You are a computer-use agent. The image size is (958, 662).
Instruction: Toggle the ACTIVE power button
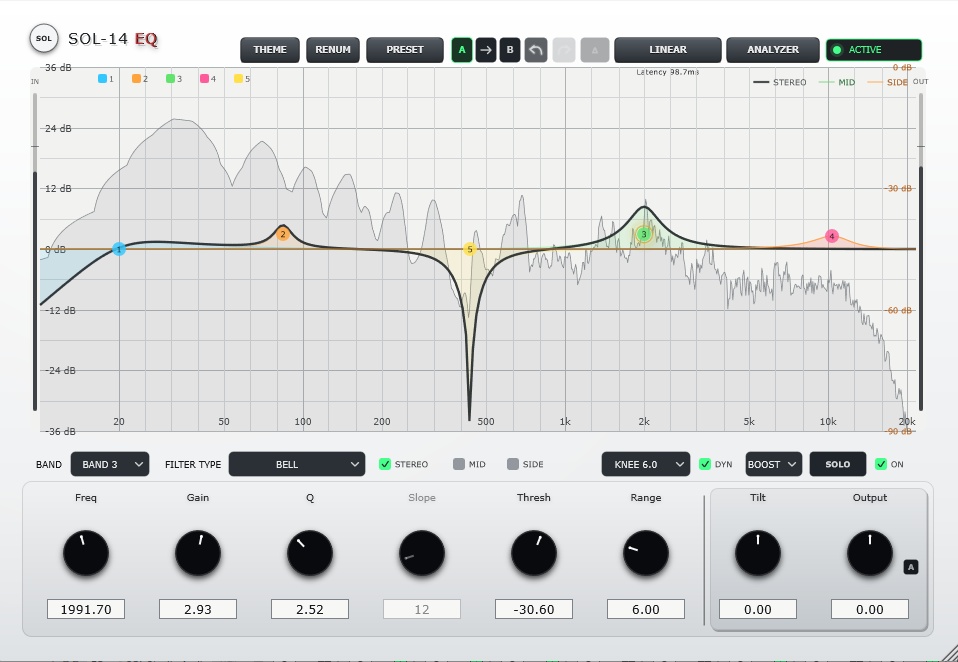874,50
